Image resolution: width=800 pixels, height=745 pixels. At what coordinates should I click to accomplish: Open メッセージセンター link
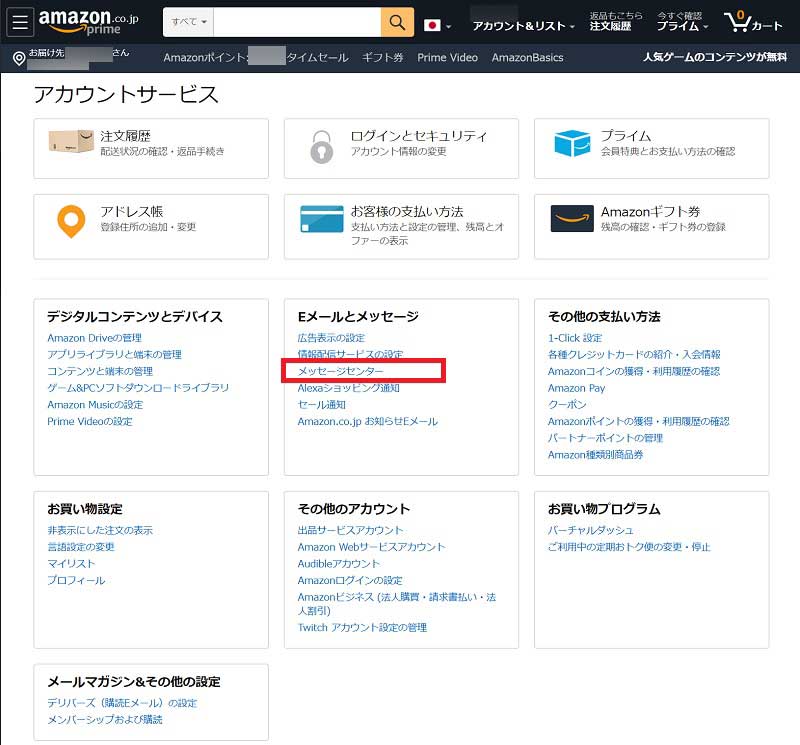340,371
